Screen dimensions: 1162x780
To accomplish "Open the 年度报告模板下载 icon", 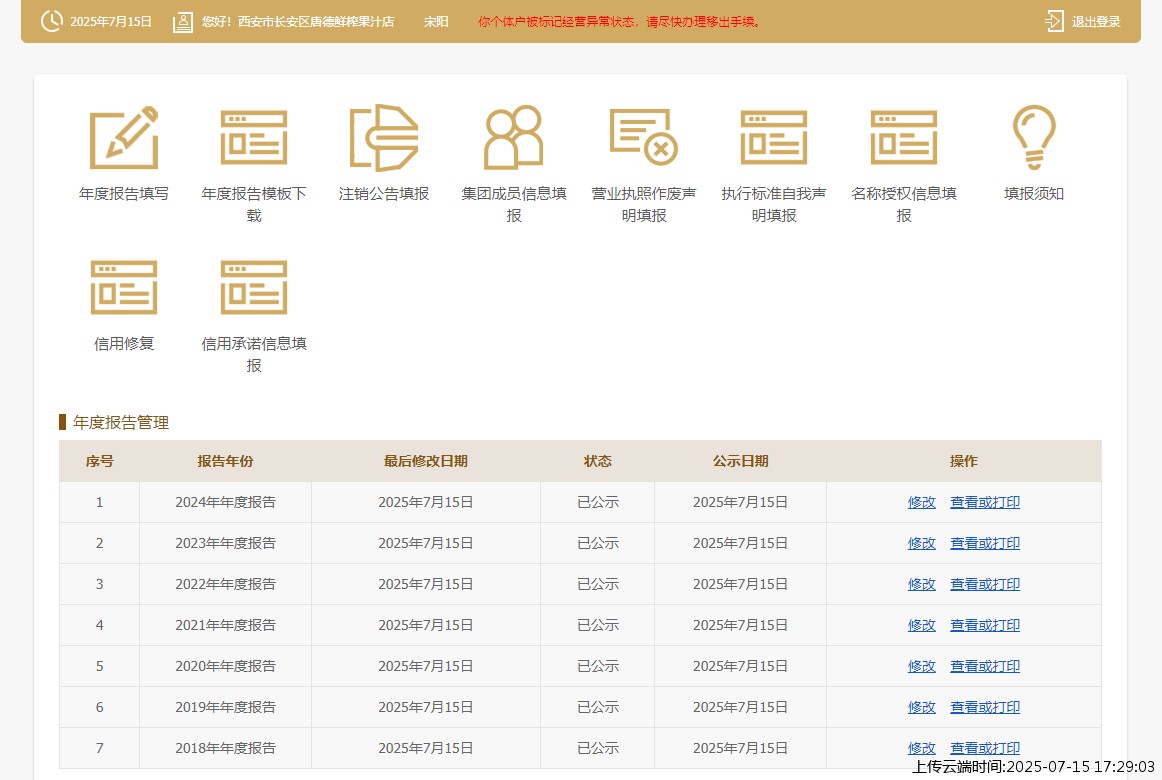I will point(253,138).
